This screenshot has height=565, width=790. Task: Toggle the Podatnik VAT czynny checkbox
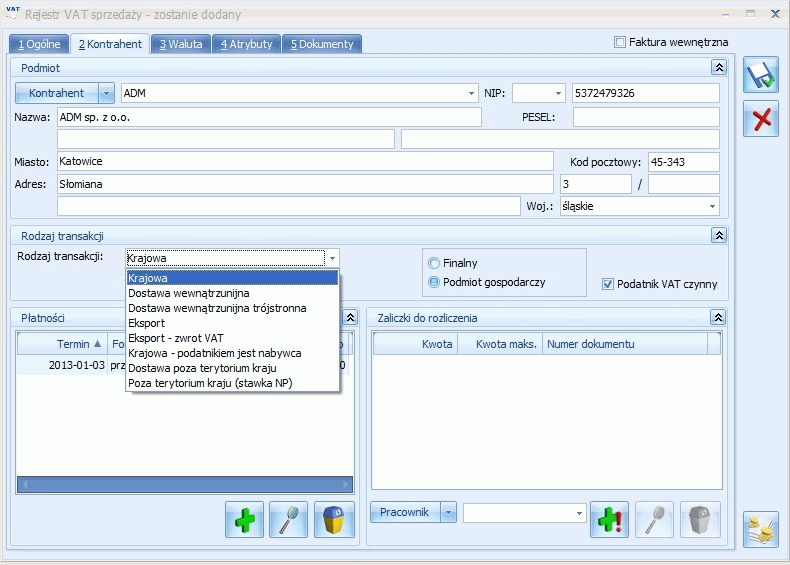coord(608,284)
